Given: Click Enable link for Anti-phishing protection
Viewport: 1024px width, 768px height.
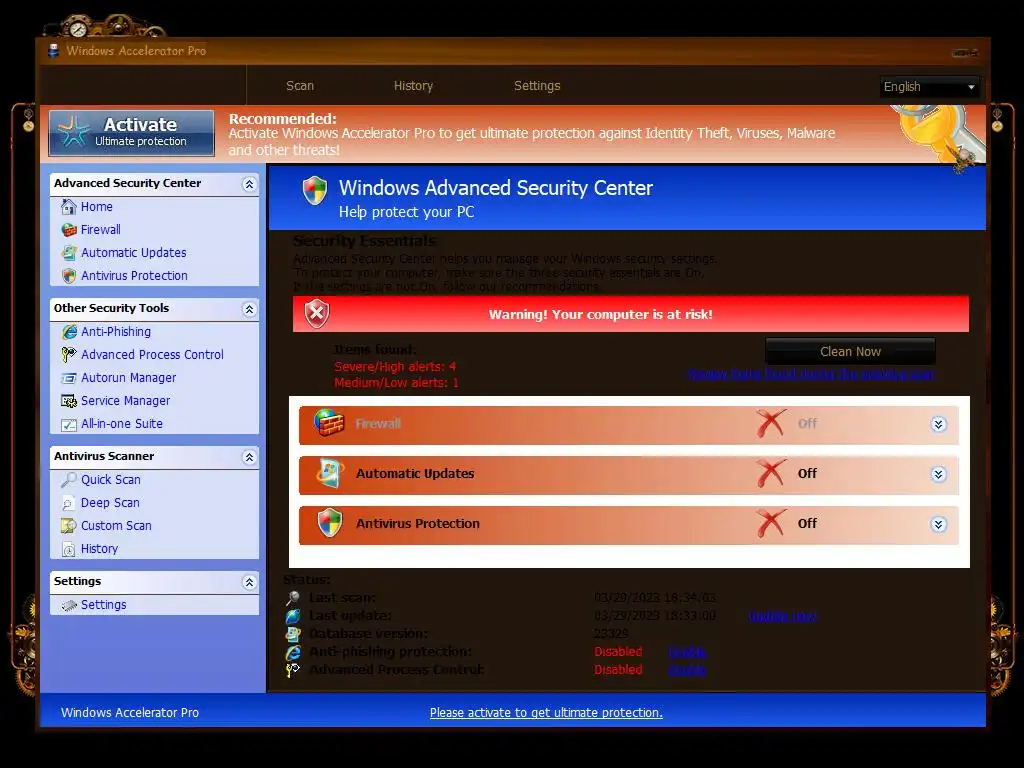Looking at the screenshot, I should click(687, 652).
